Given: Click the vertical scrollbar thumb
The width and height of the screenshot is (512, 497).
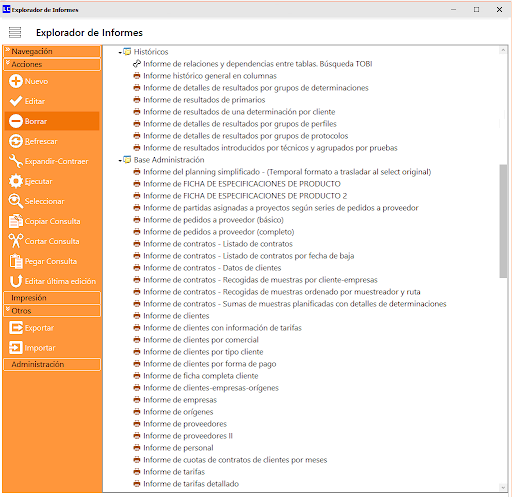Looking at the screenshot, I should tap(503, 221).
